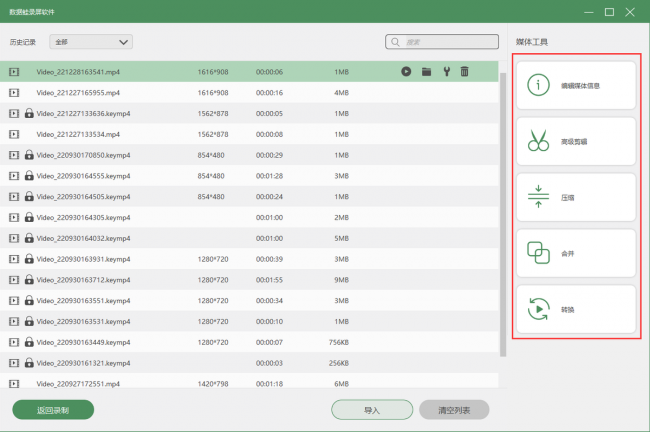Click the 1616*908 resolution of selected Video_221228163541.mp4
This screenshot has height=432, width=650.
213,72
